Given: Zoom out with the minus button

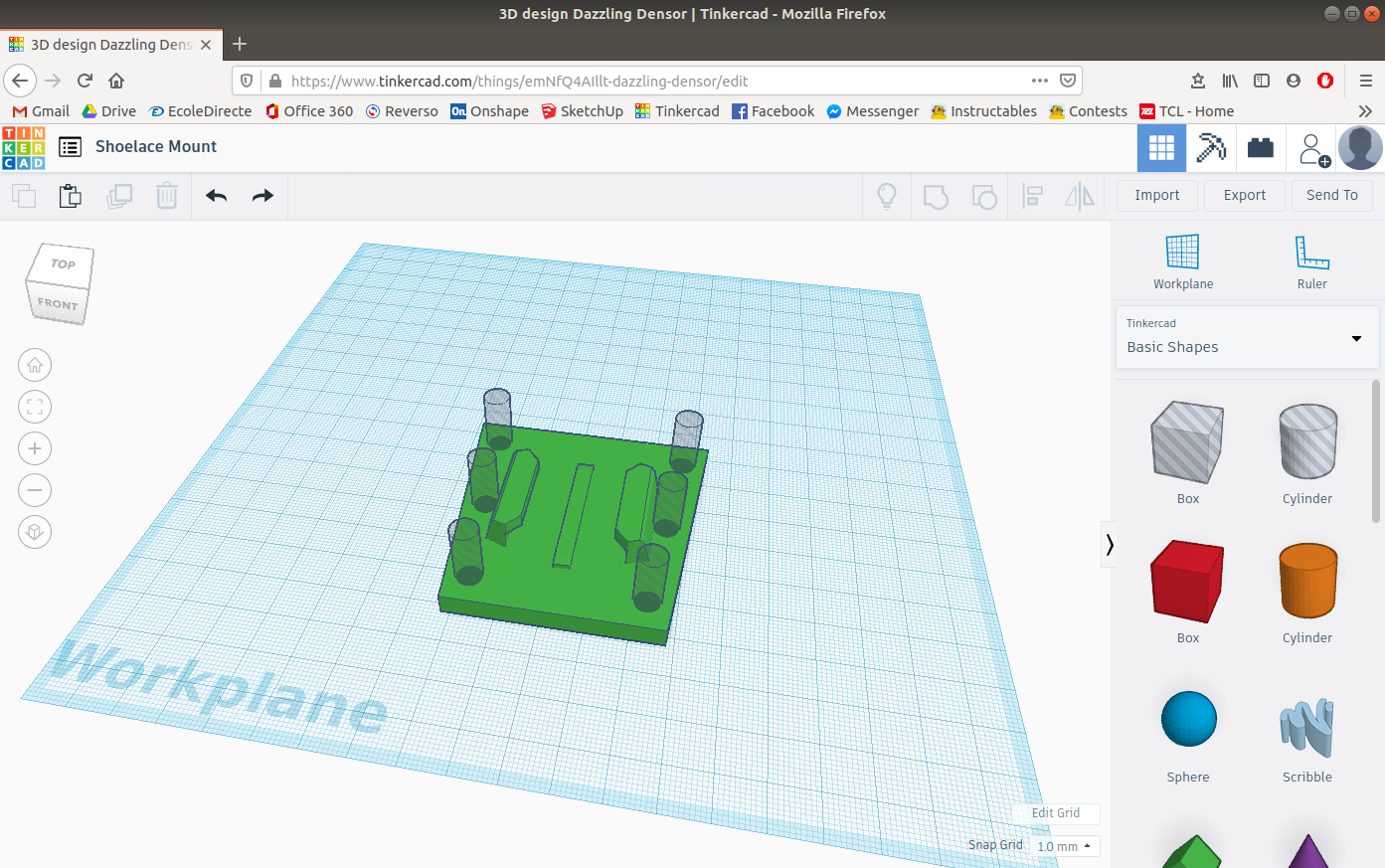Looking at the screenshot, I should [35, 490].
